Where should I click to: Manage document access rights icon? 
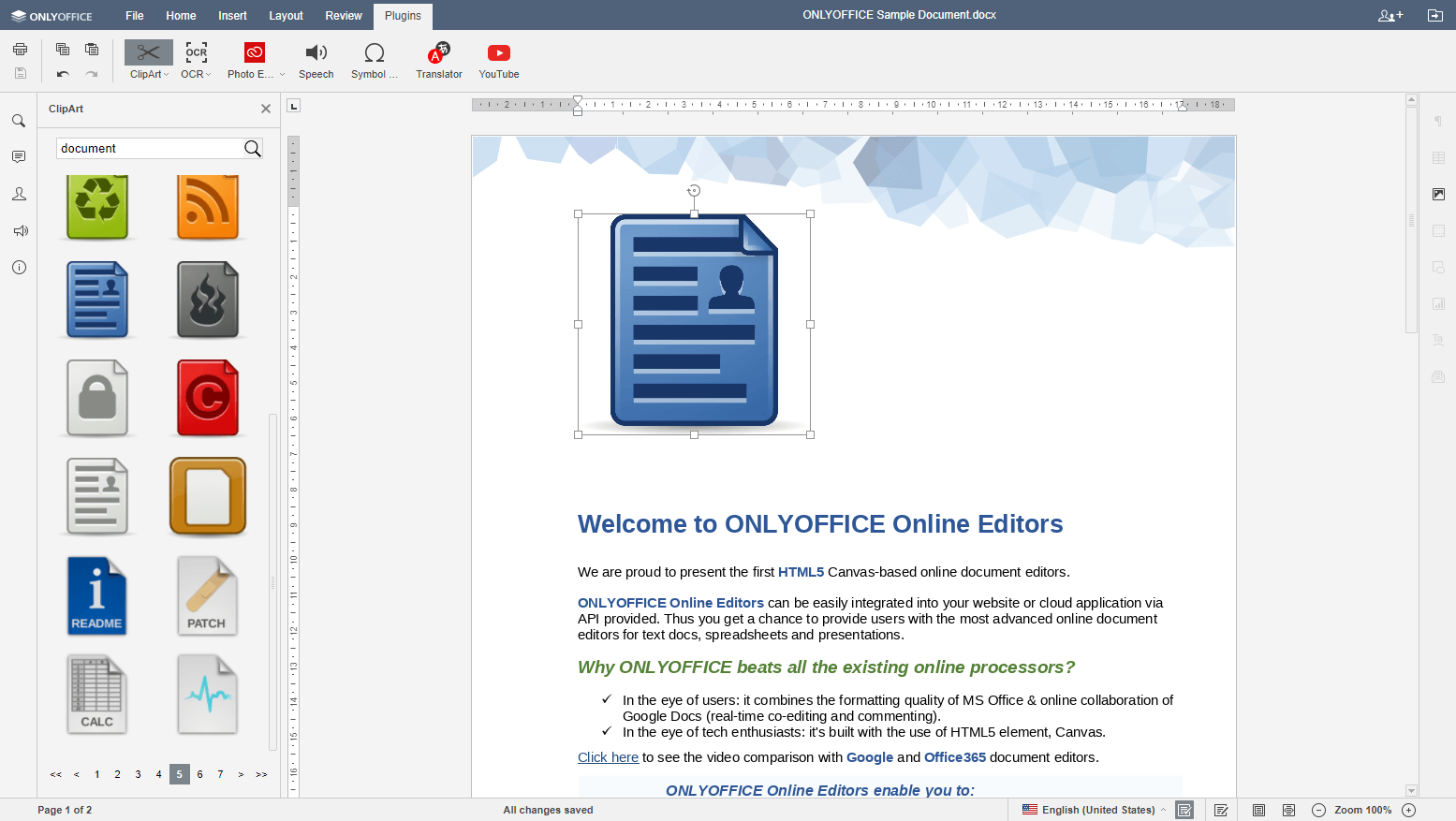(1390, 15)
